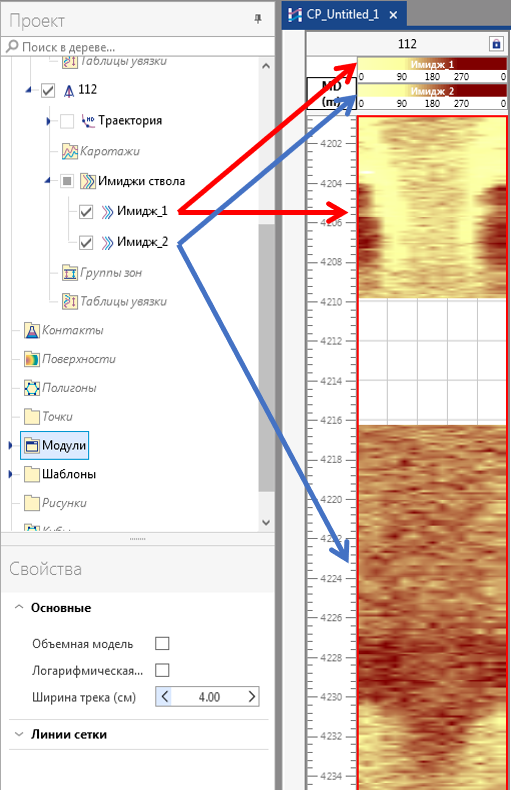Select Точки in the tree
511x790 pixels.
click(x=57, y=416)
